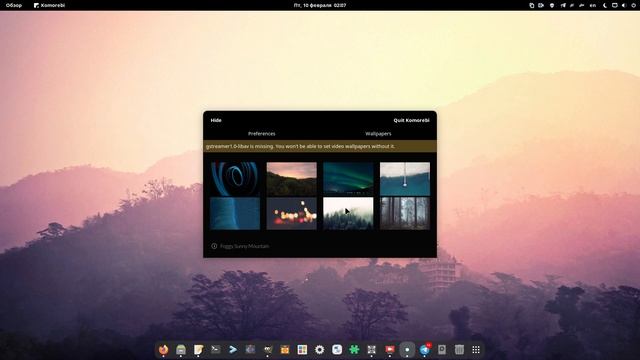Open the Trash in the dock
640x360 pixels.
[x=459, y=349]
